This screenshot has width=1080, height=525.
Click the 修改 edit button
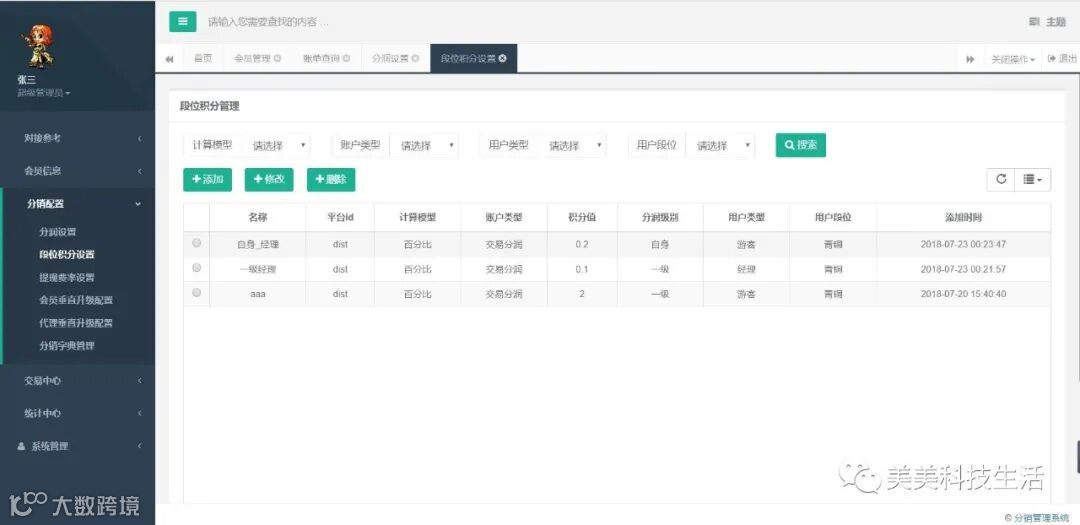(269, 179)
